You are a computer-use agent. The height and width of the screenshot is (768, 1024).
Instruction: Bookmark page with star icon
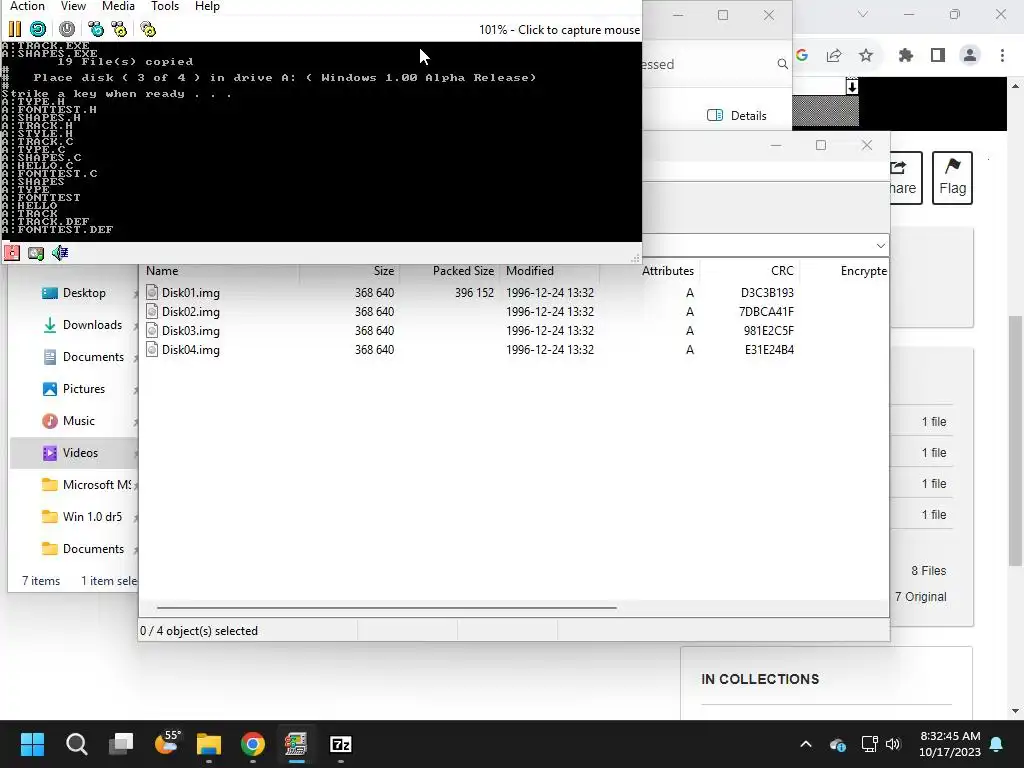866,56
